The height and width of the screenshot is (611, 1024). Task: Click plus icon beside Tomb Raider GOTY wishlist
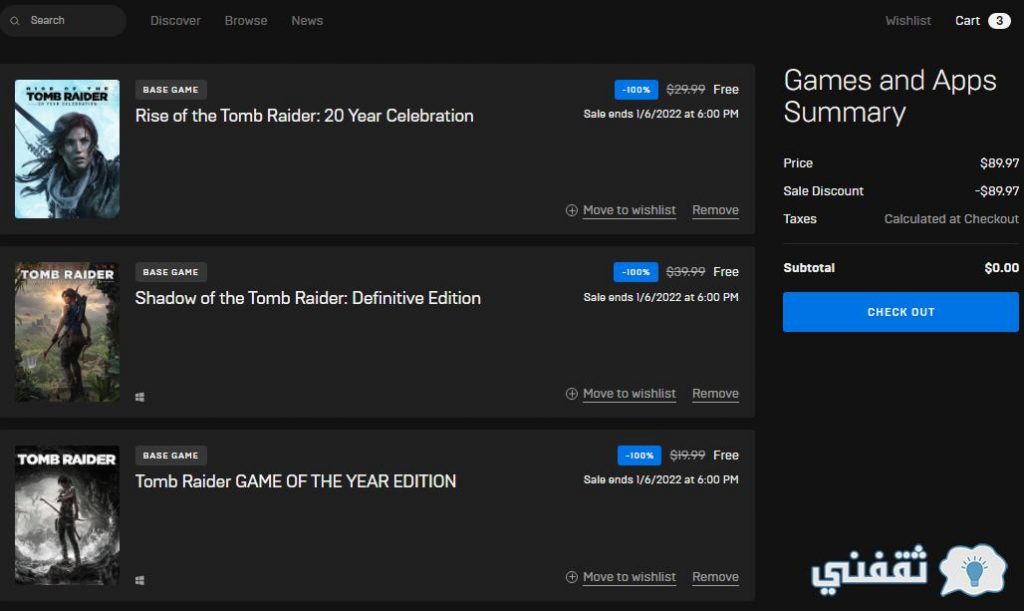point(571,577)
